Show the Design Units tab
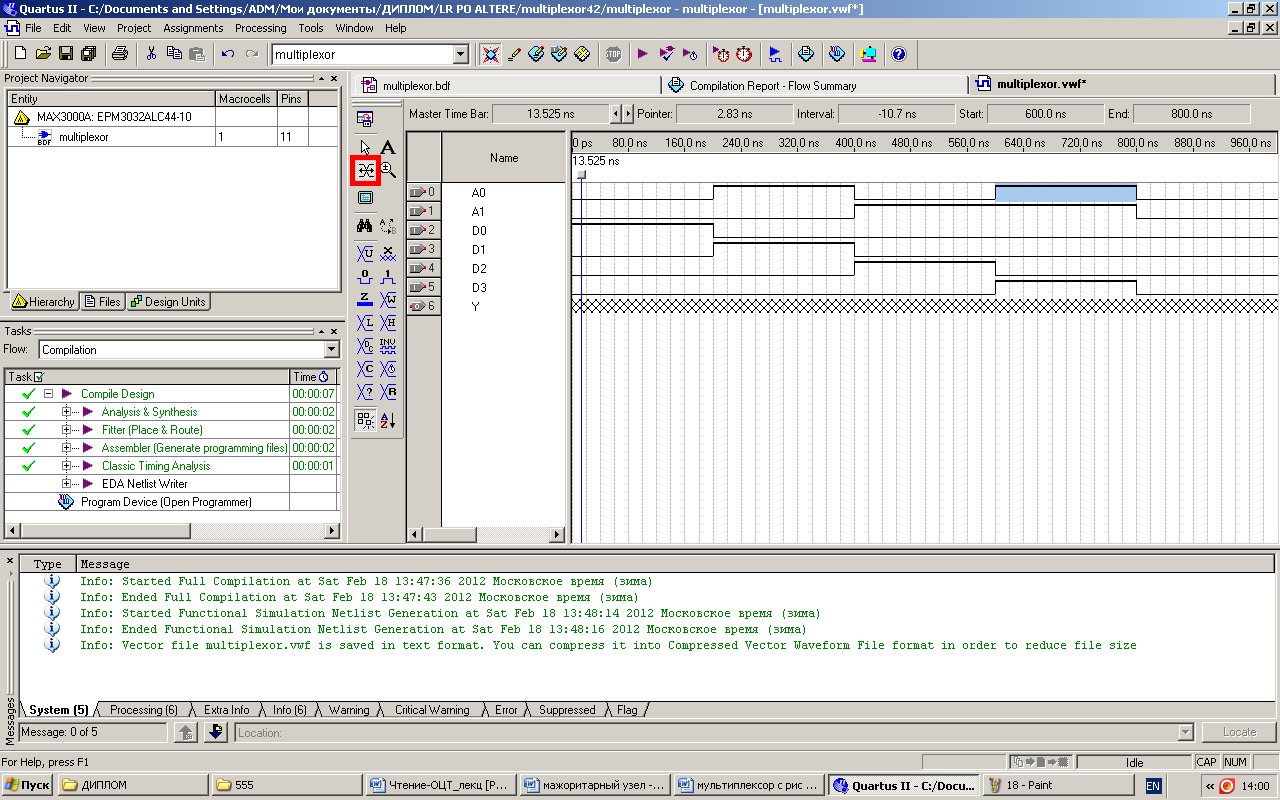Image resolution: width=1280 pixels, height=800 pixels. (168, 302)
